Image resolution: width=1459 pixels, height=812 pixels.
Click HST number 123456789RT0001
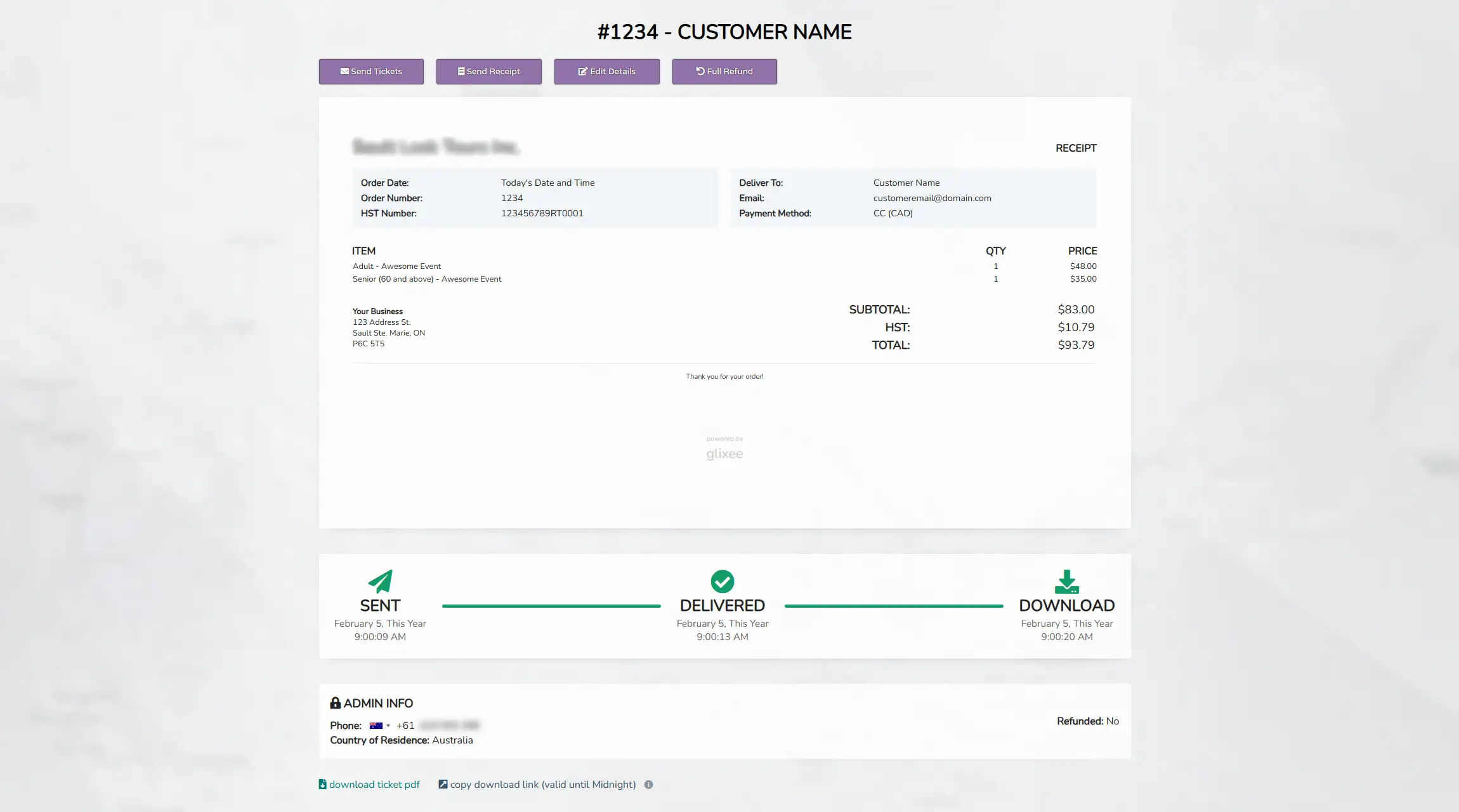click(542, 213)
